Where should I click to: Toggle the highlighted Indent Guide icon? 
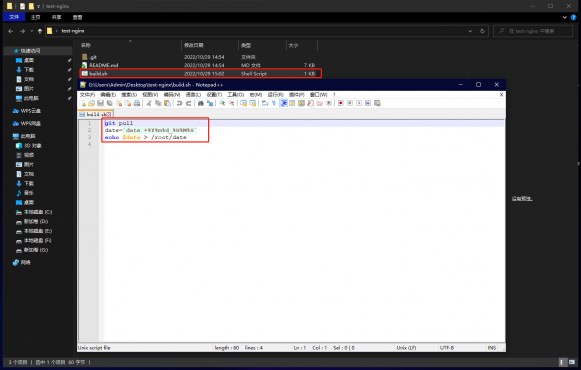pyautogui.click(x=283, y=103)
